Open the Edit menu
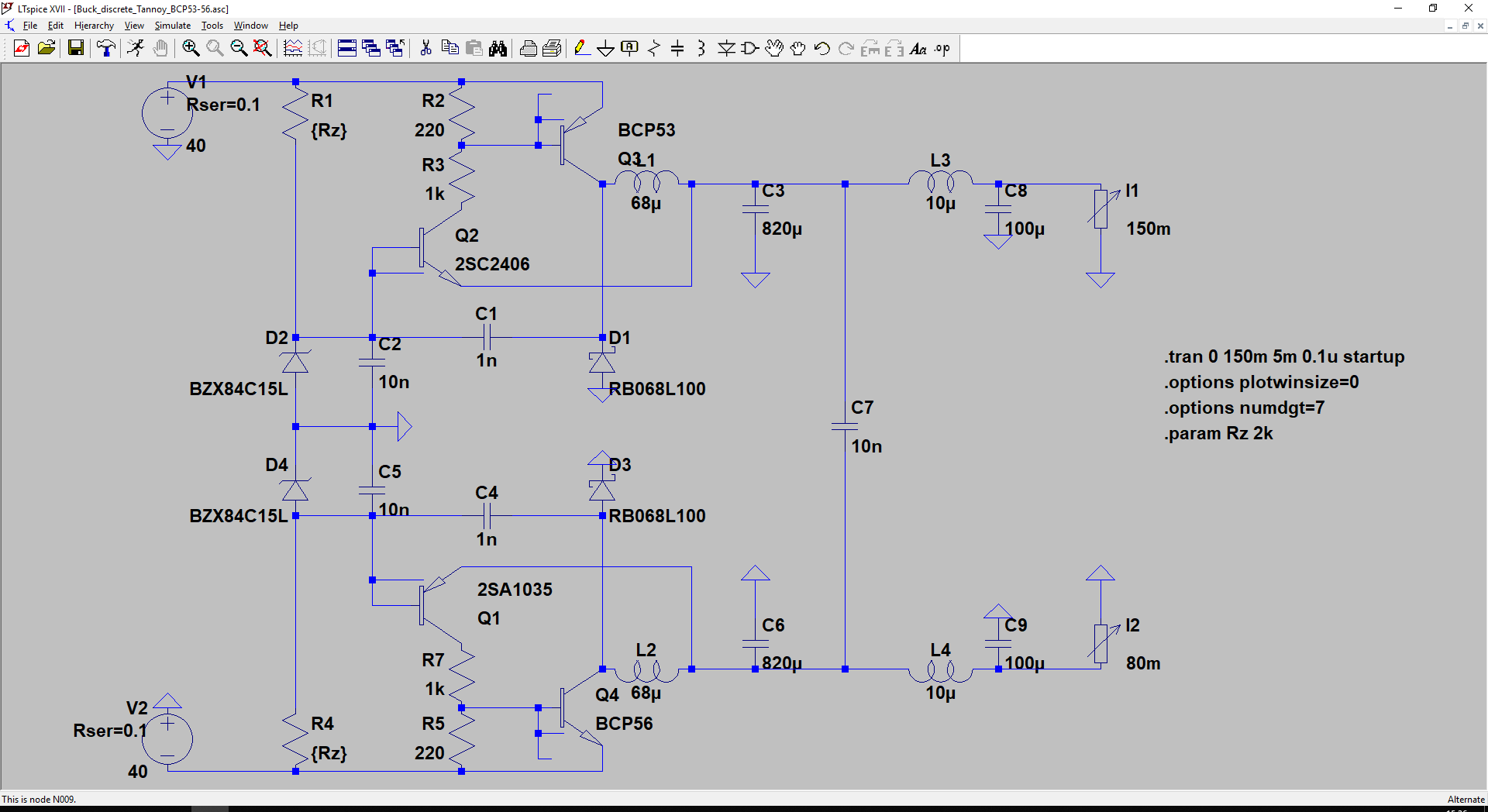 coord(56,26)
